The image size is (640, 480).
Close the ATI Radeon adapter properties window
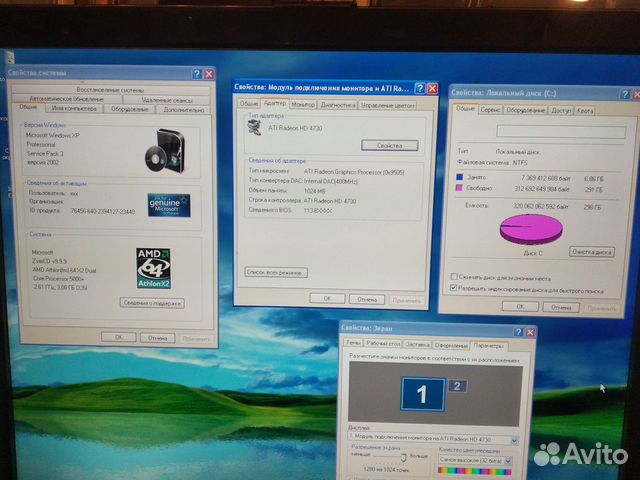point(432,88)
